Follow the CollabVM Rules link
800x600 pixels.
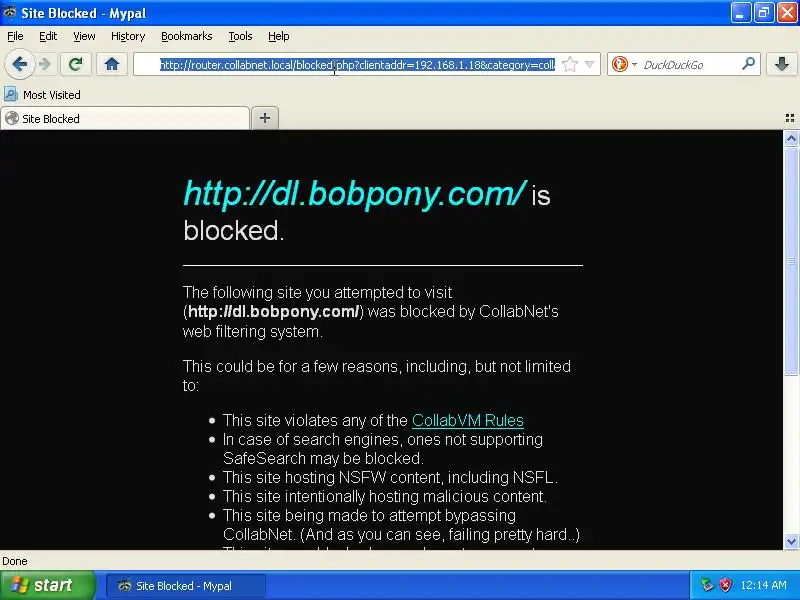pos(467,420)
